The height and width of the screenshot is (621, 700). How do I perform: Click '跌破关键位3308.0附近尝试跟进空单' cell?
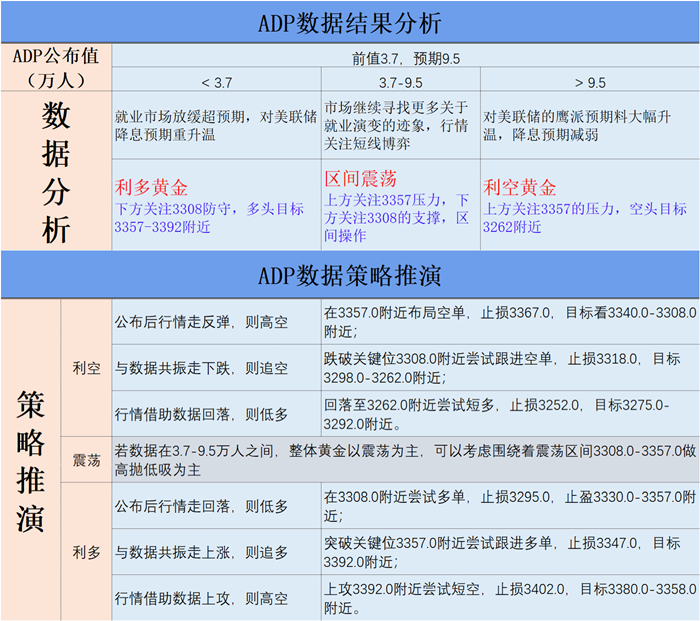(510, 368)
